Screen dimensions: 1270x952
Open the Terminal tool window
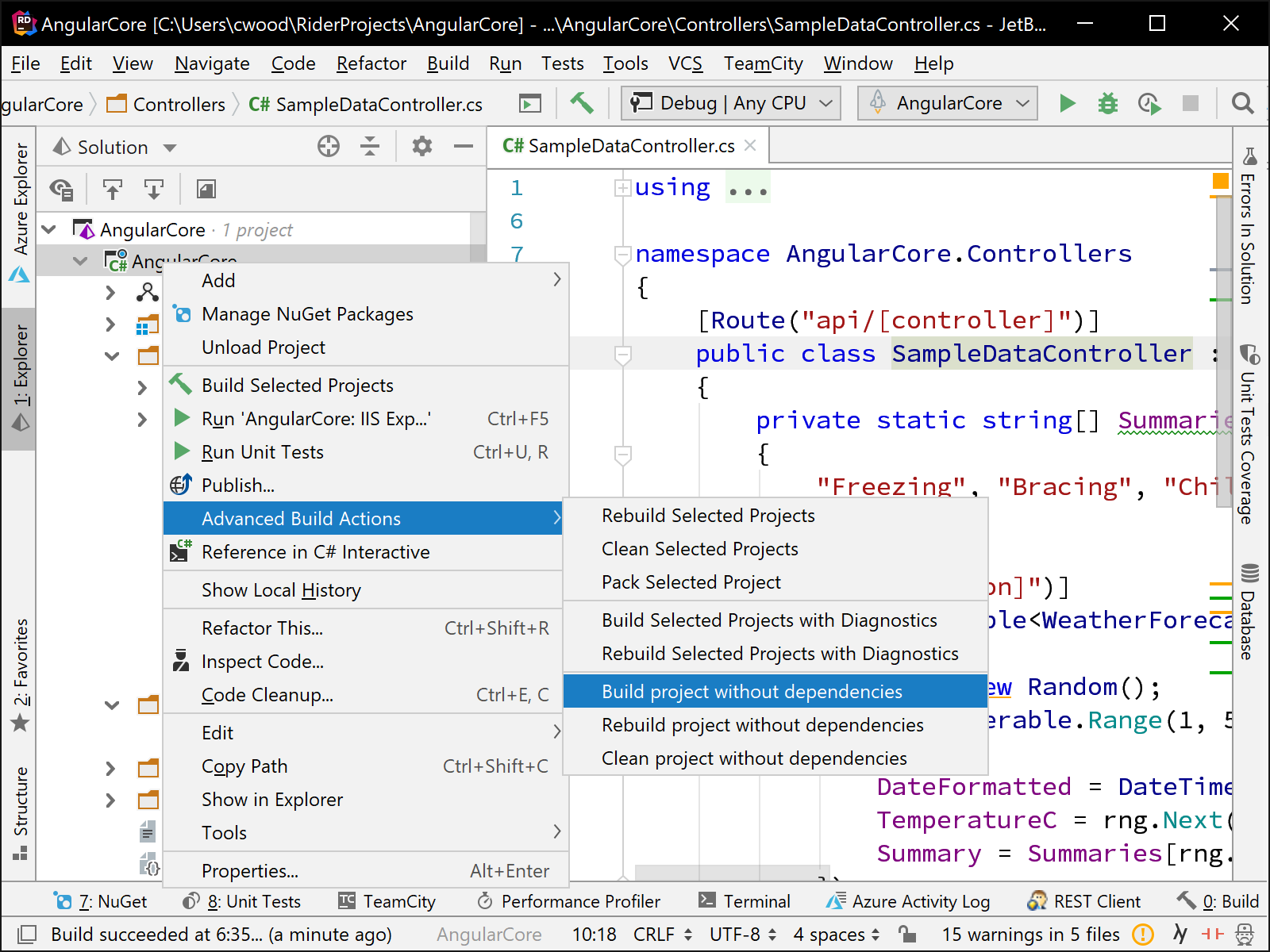point(745,902)
